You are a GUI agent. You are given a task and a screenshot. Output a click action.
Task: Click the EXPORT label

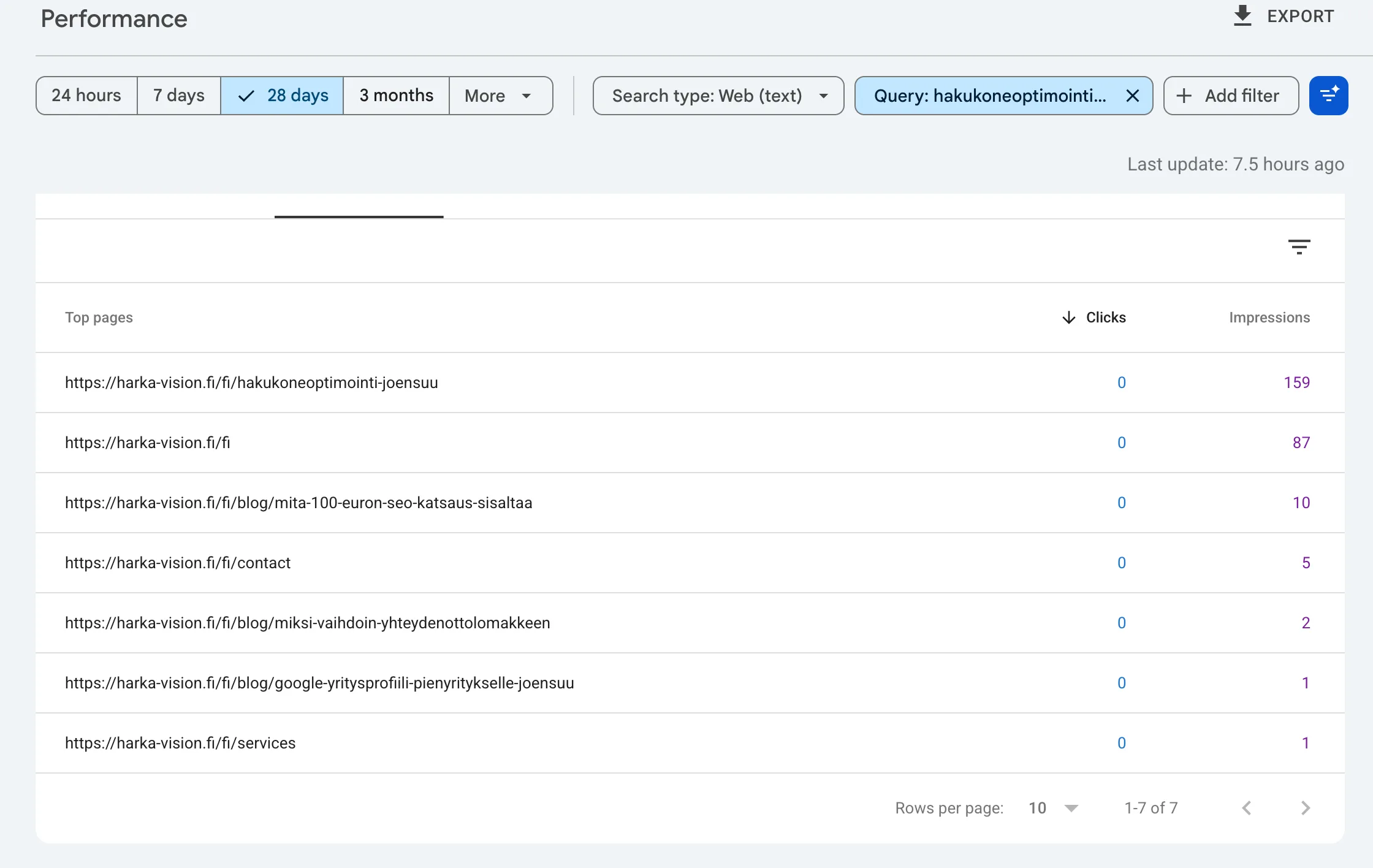[1301, 17]
